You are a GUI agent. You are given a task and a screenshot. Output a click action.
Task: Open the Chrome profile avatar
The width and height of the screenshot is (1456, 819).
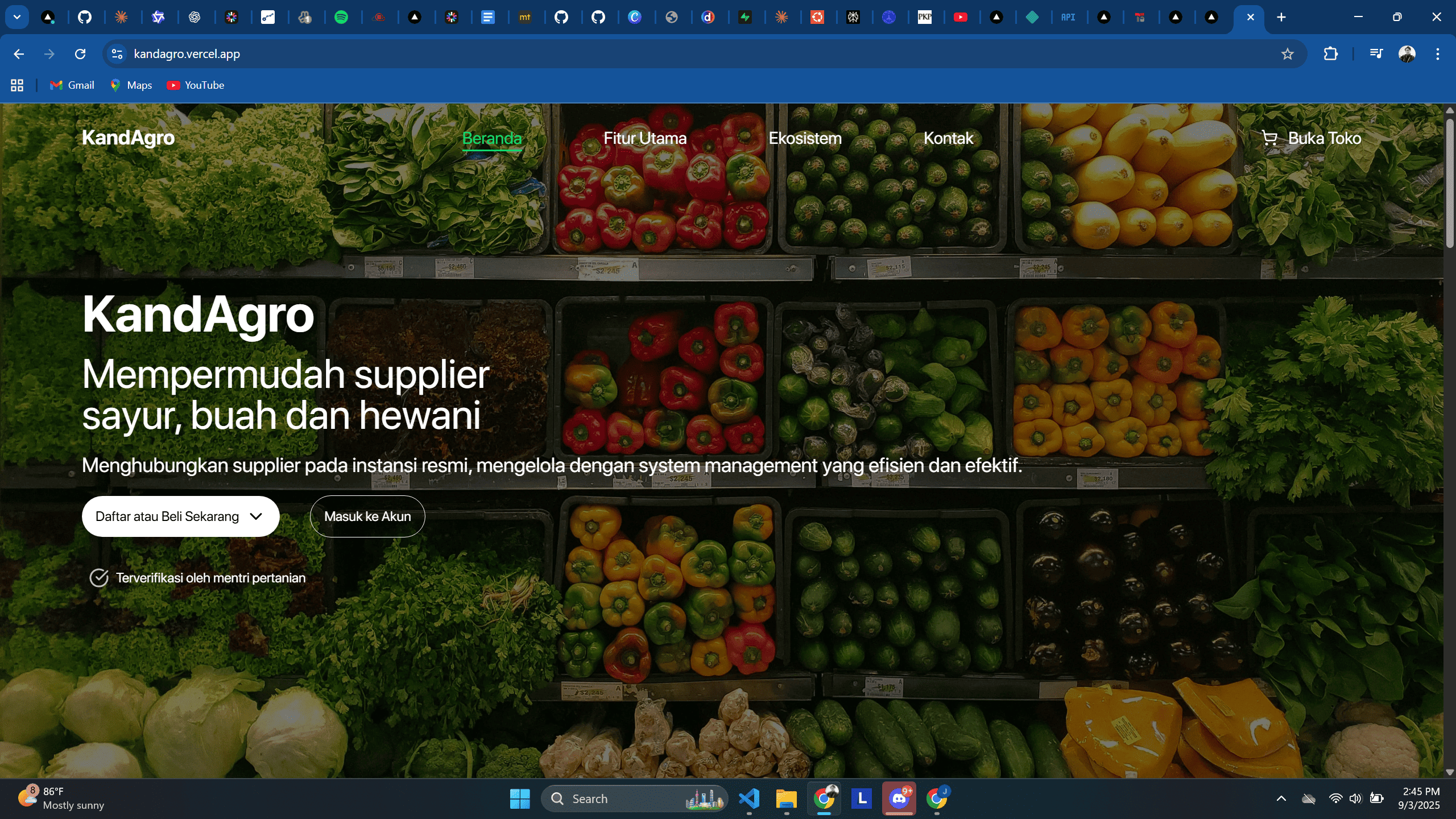1407,54
